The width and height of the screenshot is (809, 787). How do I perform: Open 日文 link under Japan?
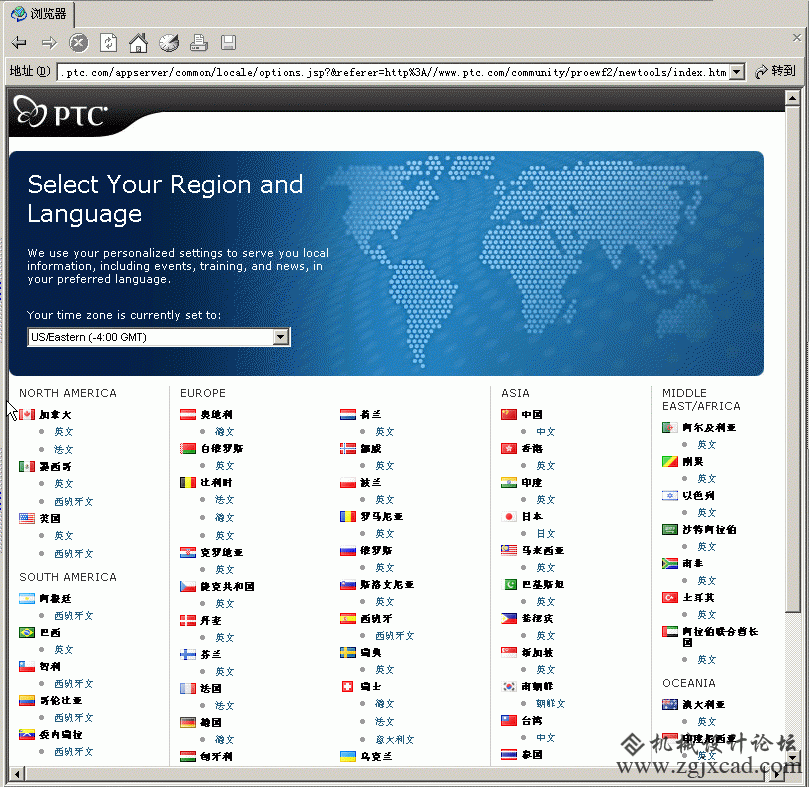(545, 534)
